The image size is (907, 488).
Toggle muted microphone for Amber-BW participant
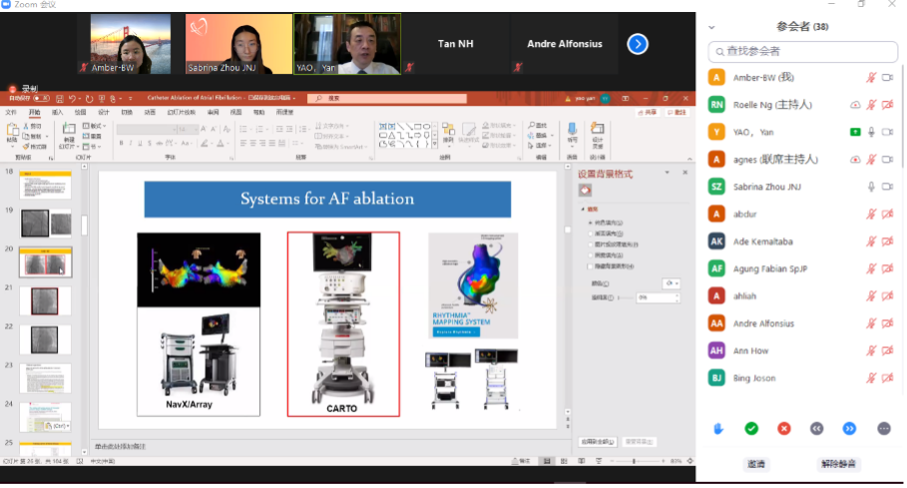point(871,77)
